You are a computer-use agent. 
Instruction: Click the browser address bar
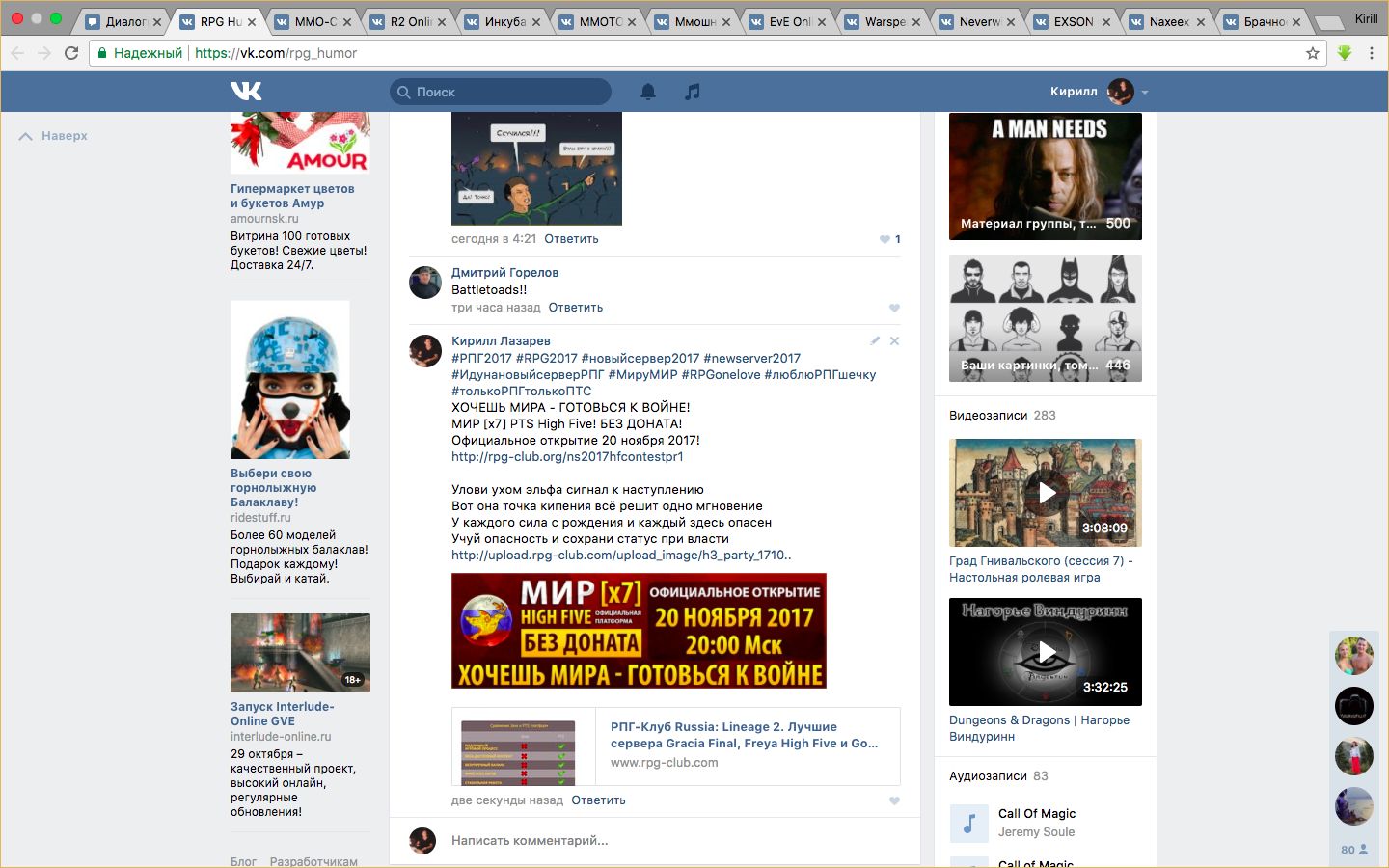709,53
